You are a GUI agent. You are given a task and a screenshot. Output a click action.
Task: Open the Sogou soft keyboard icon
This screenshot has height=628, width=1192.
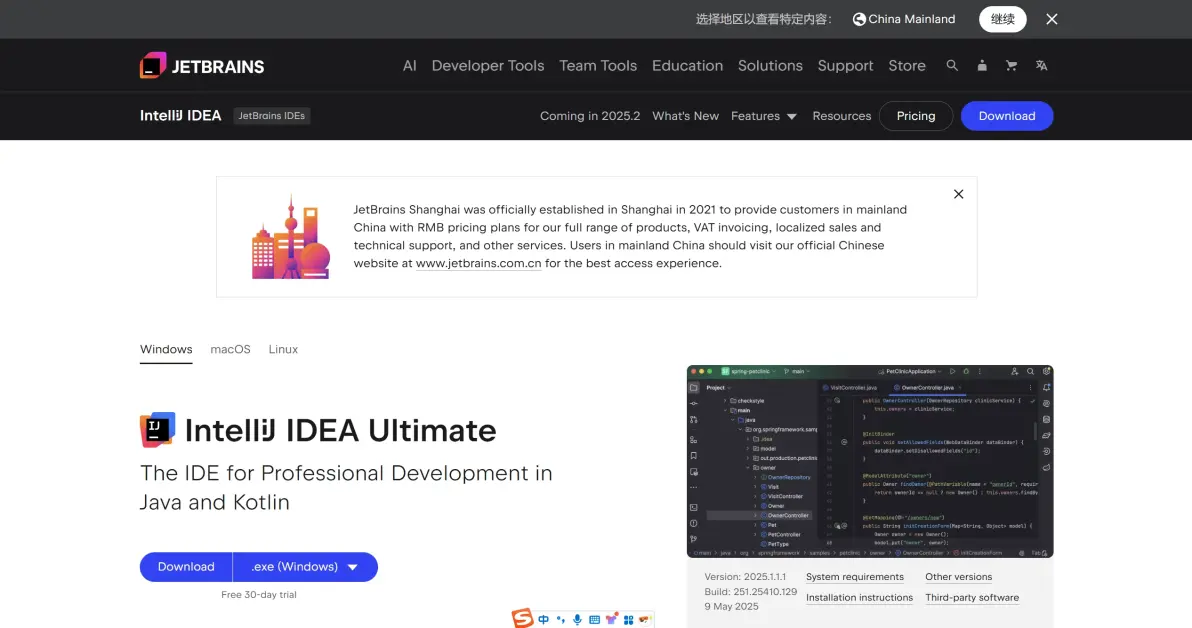[594, 620]
